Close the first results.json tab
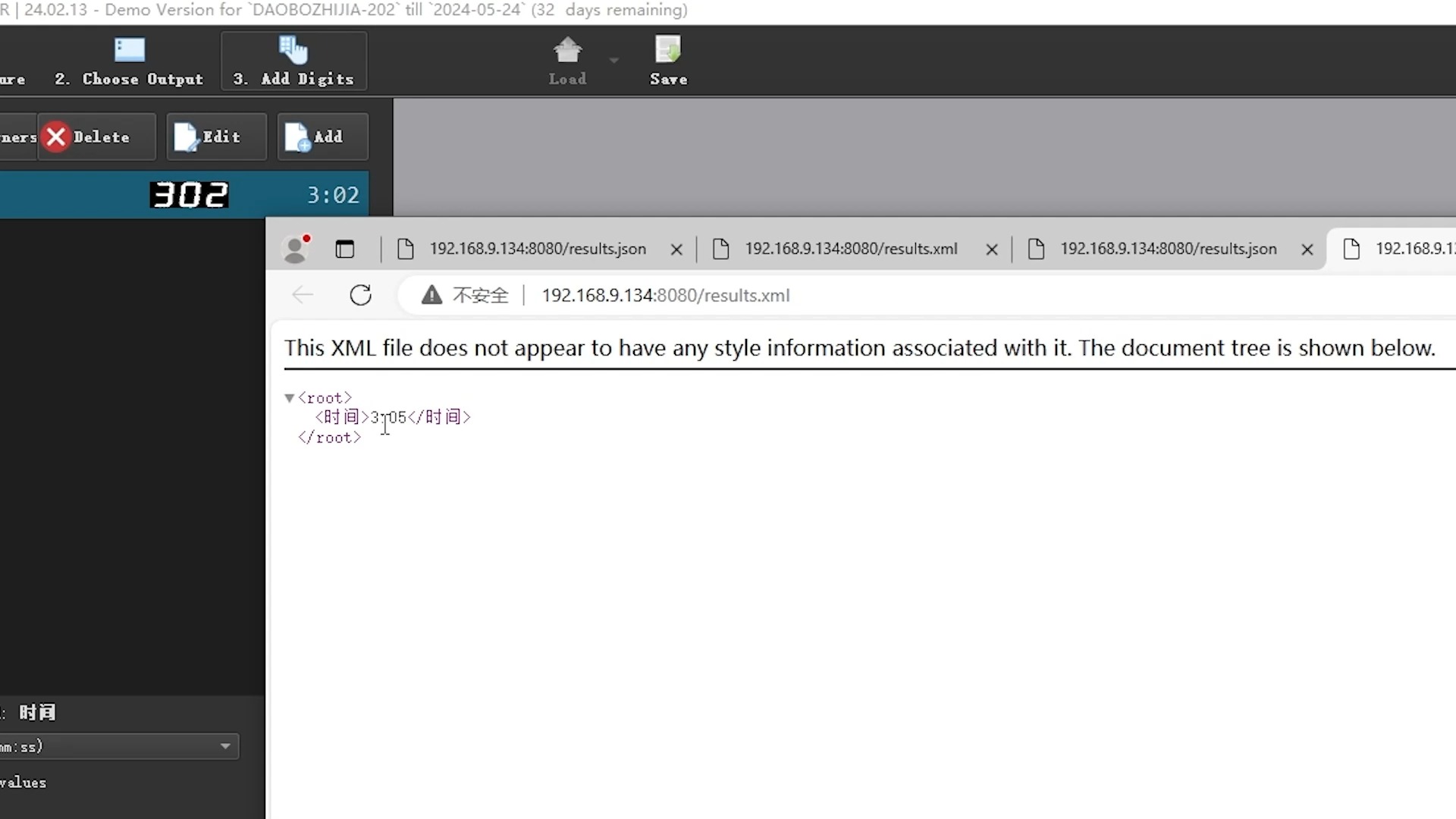1456x819 pixels. coord(676,249)
